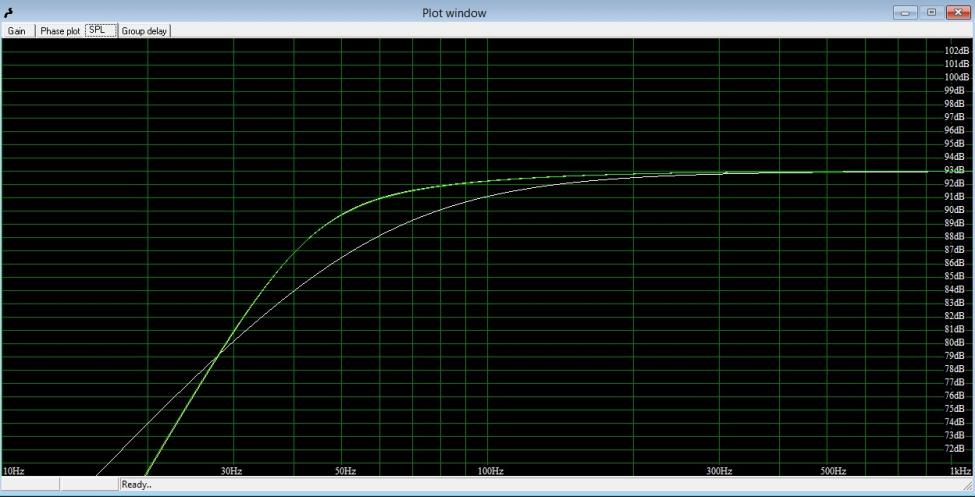
Task: Switch to the Gain tab
Action: [x=17, y=30]
